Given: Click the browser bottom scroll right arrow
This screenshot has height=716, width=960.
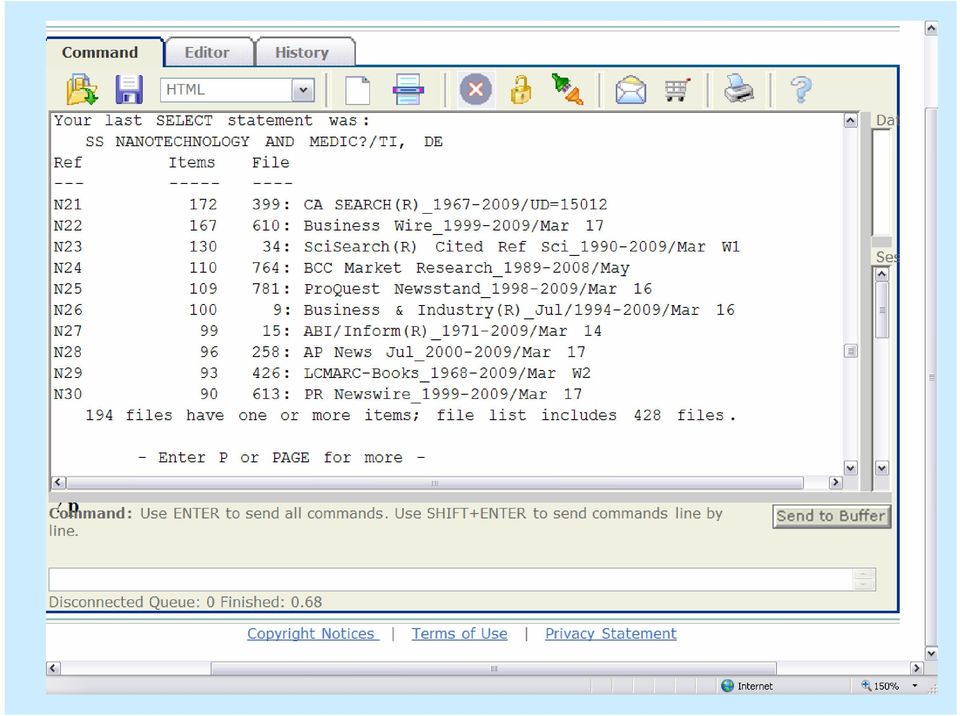Looking at the screenshot, I should click(917, 668).
